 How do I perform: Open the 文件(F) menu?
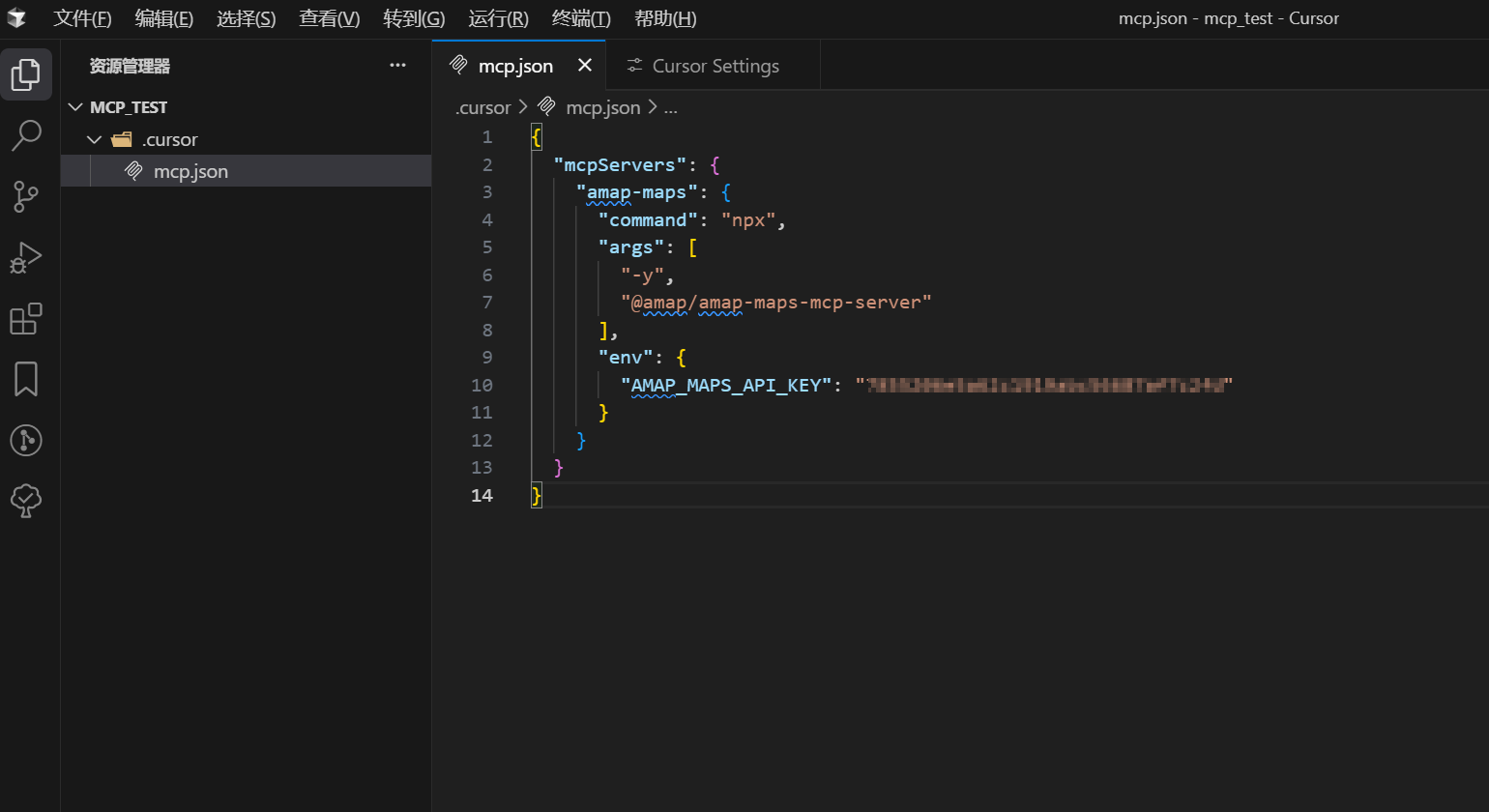tap(82, 18)
